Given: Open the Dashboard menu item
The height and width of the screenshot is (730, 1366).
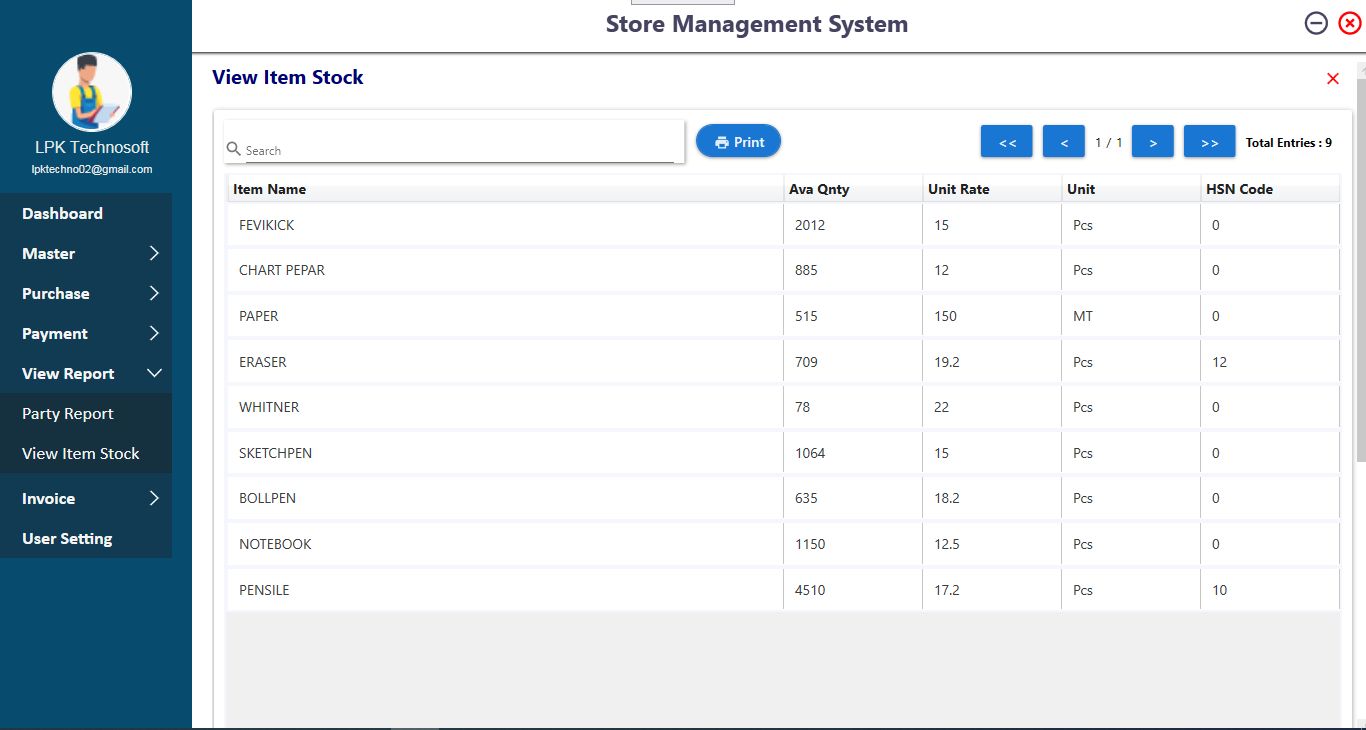Looking at the screenshot, I should [x=62, y=214].
